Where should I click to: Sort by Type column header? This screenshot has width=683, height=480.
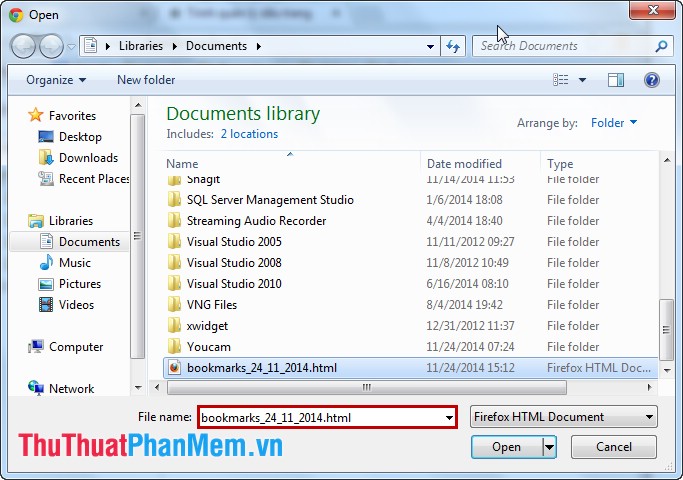tap(560, 164)
